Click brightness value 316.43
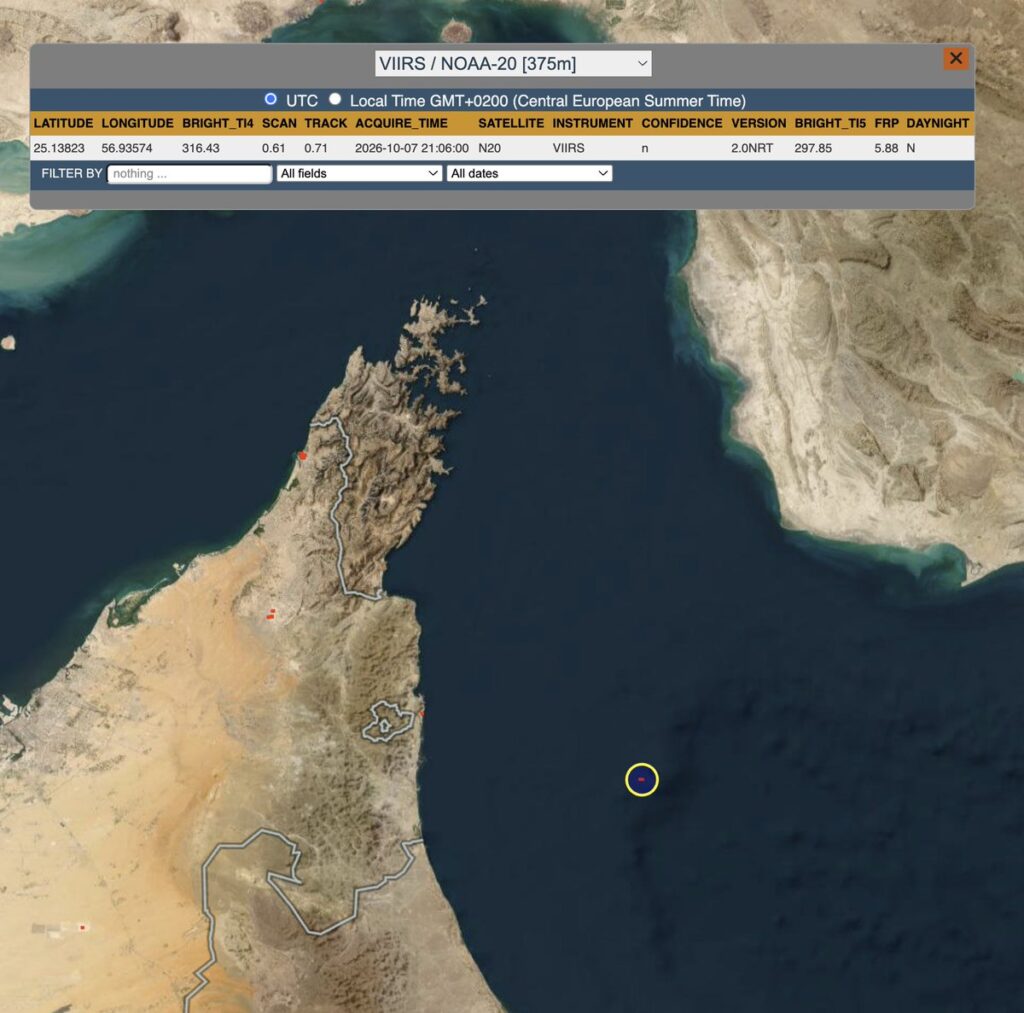 pos(200,148)
